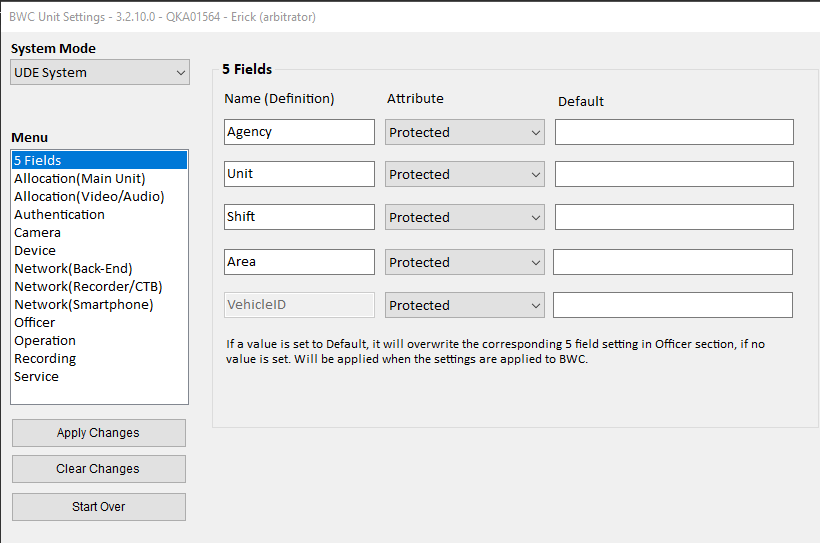Click the Clear Changes button

point(99,469)
